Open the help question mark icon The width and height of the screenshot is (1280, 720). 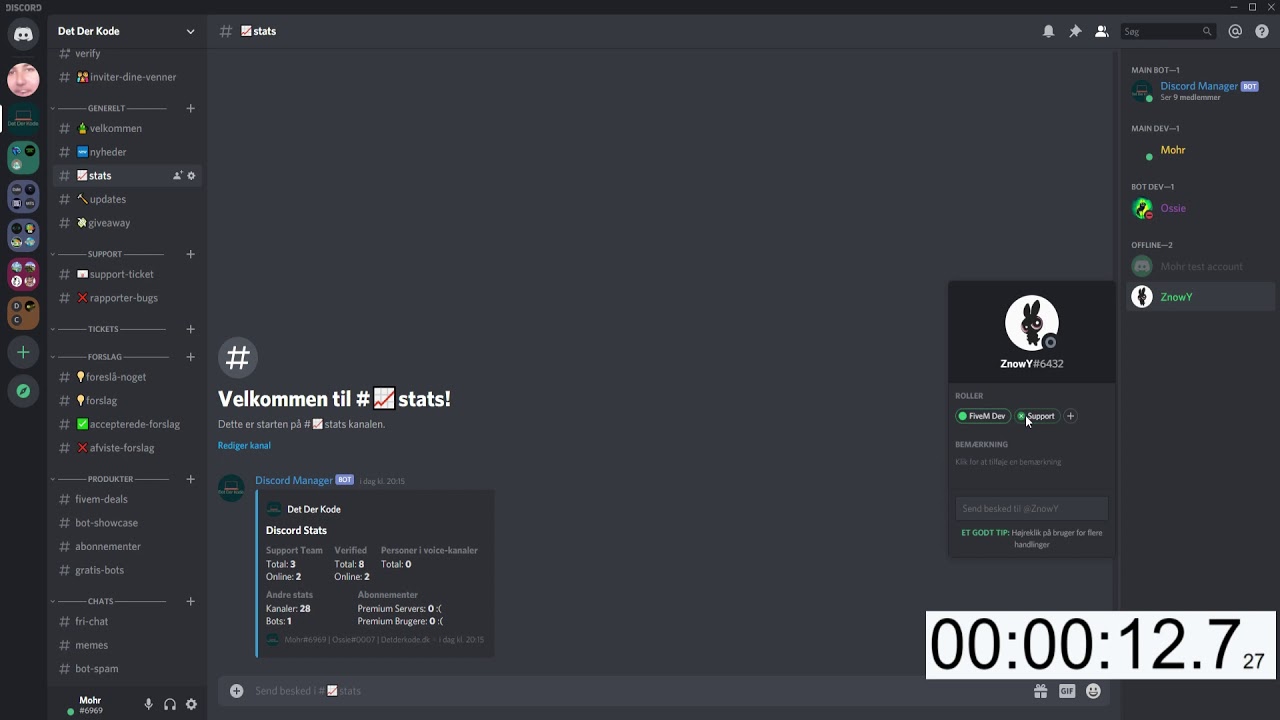(1262, 31)
